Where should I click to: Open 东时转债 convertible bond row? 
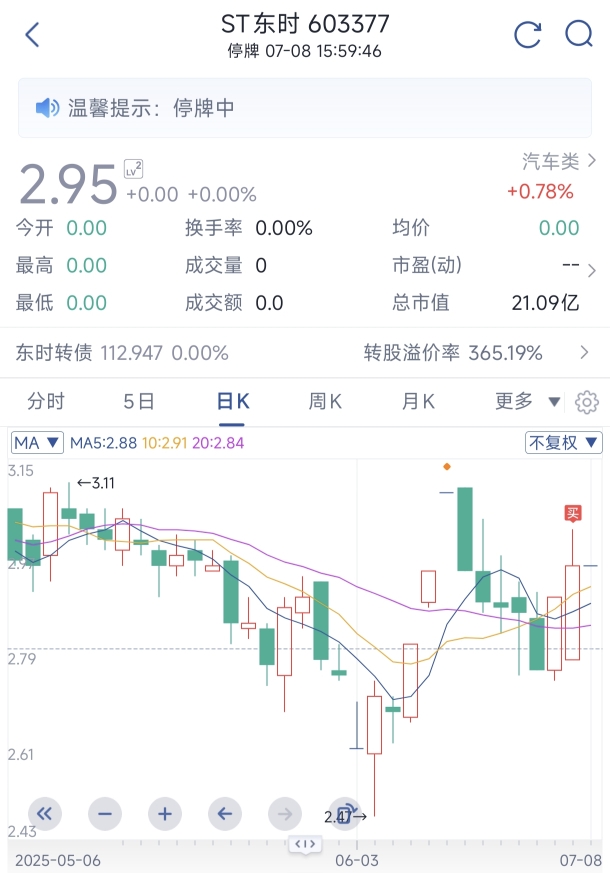[x=305, y=353]
